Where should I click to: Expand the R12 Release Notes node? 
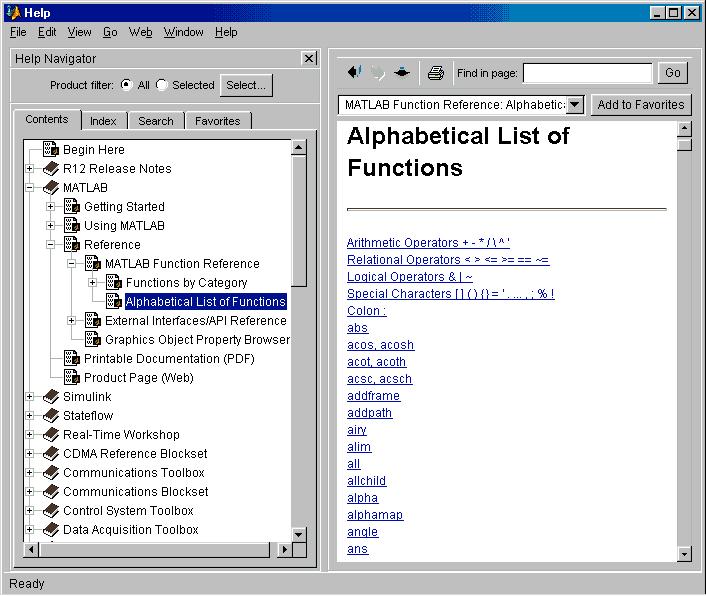point(30,169)
